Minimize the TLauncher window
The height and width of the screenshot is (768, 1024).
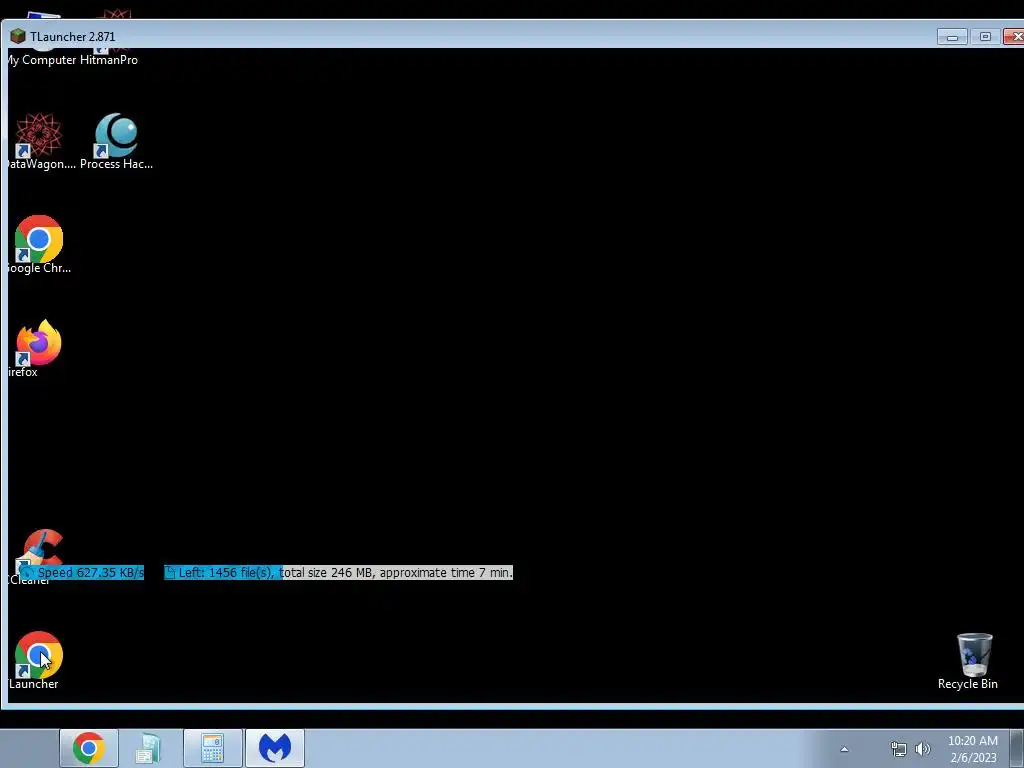[952, 37]
